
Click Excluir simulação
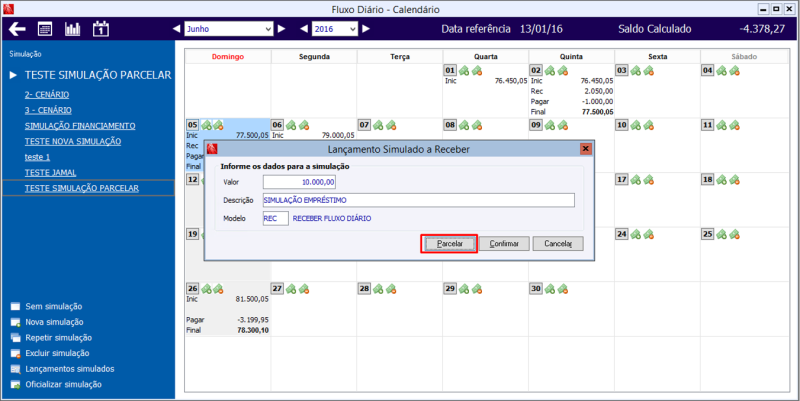pyautogui.click(x=57, y=353)
